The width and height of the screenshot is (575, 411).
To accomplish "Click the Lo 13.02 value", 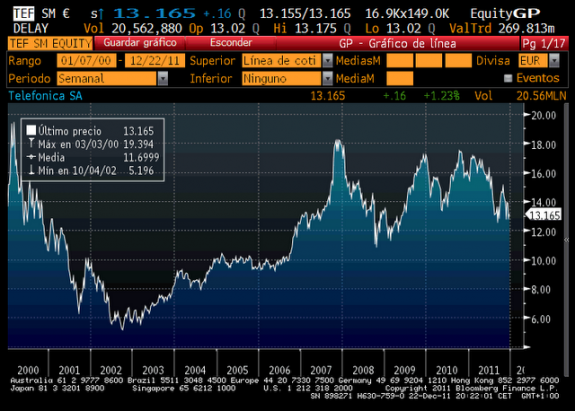I will tap(403, 29).
